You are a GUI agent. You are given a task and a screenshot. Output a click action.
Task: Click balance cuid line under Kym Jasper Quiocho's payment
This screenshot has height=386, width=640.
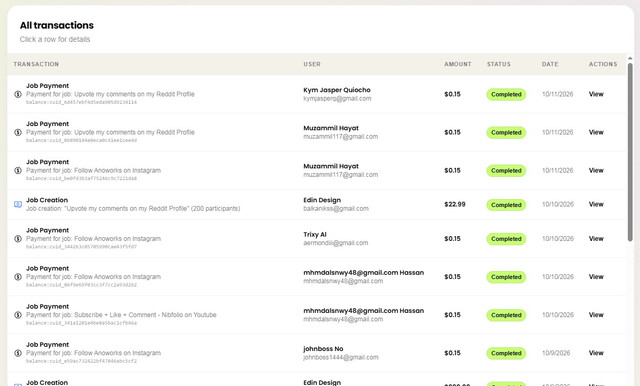[81, 102]
